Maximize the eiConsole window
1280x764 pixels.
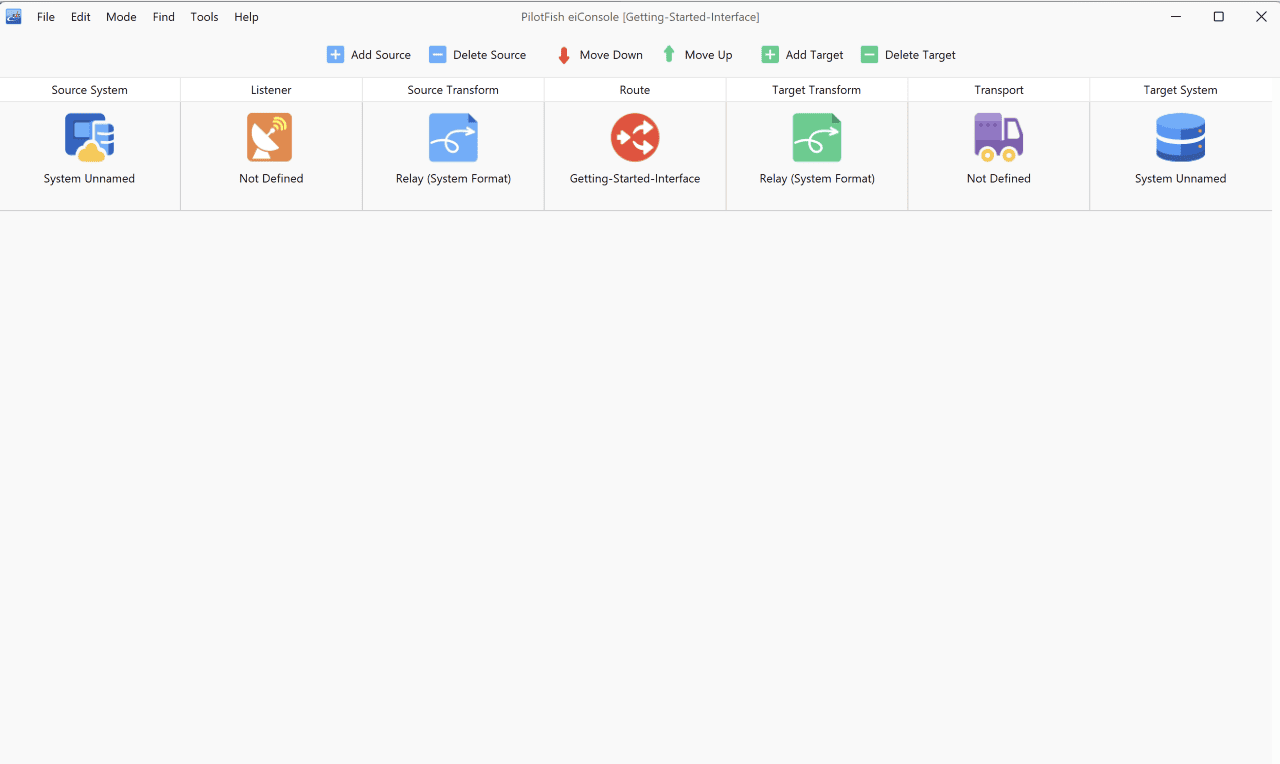[x=1219, y=17]
